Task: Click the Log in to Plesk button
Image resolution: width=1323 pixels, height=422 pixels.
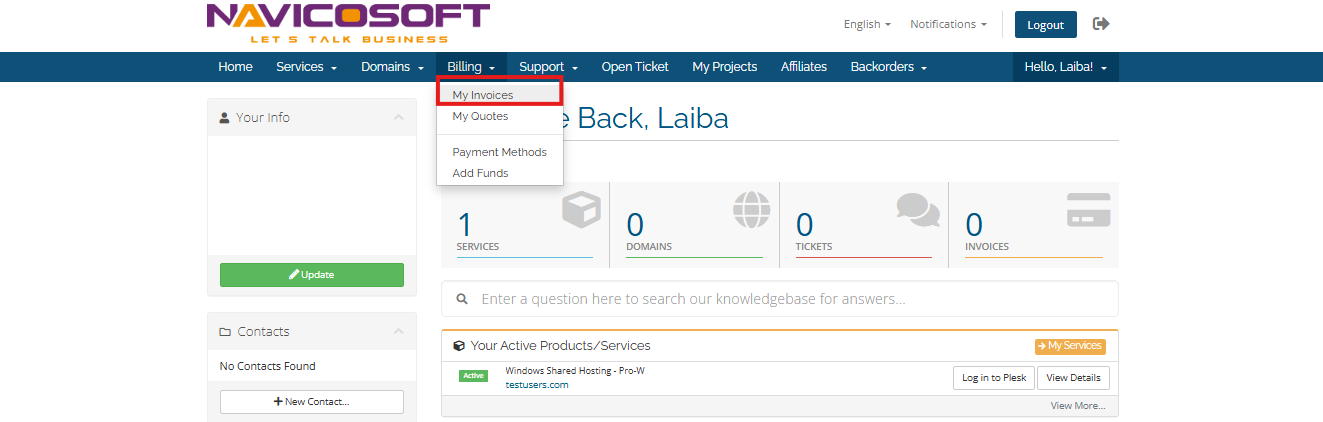Action: 992,378
